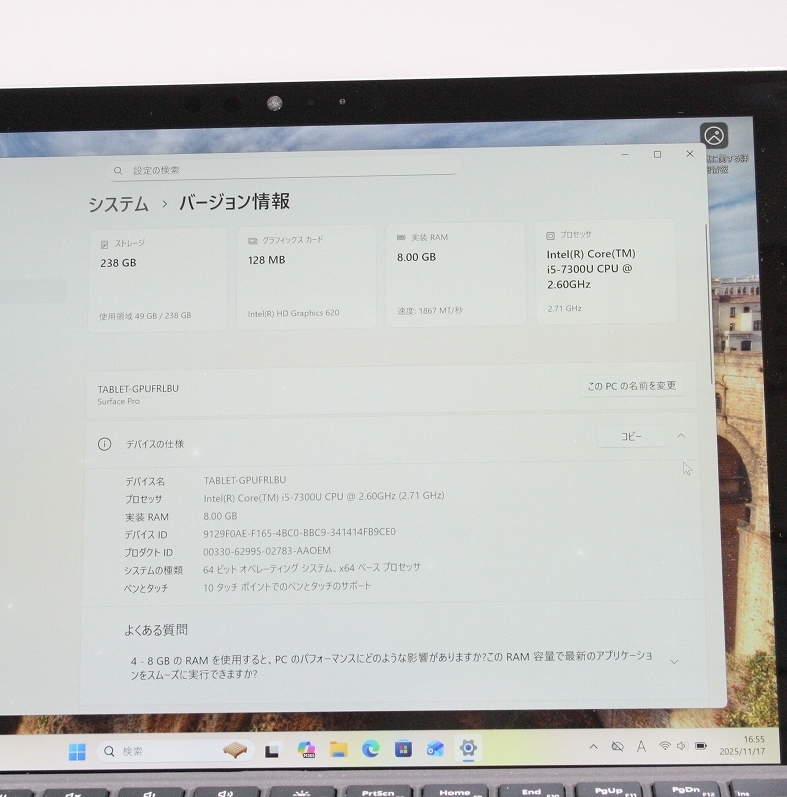The image size is (787, 797).
Task: Click Intel(R) HD Graphics 620 text
Action: pos(293,313)
